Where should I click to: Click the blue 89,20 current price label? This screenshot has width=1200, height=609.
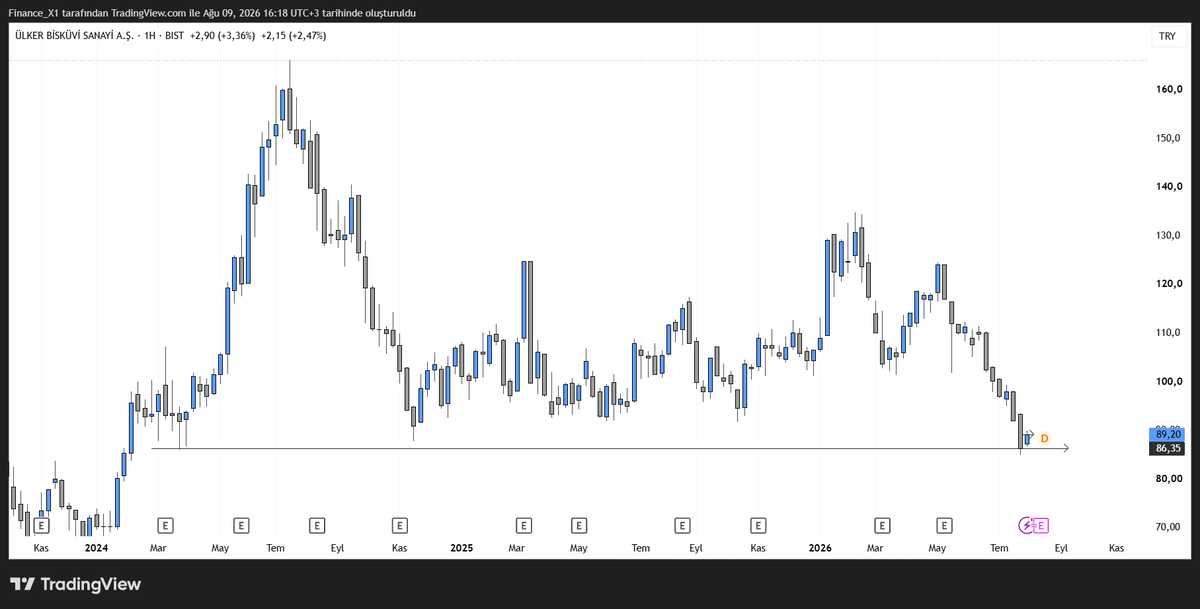(x=1168, y=434)
